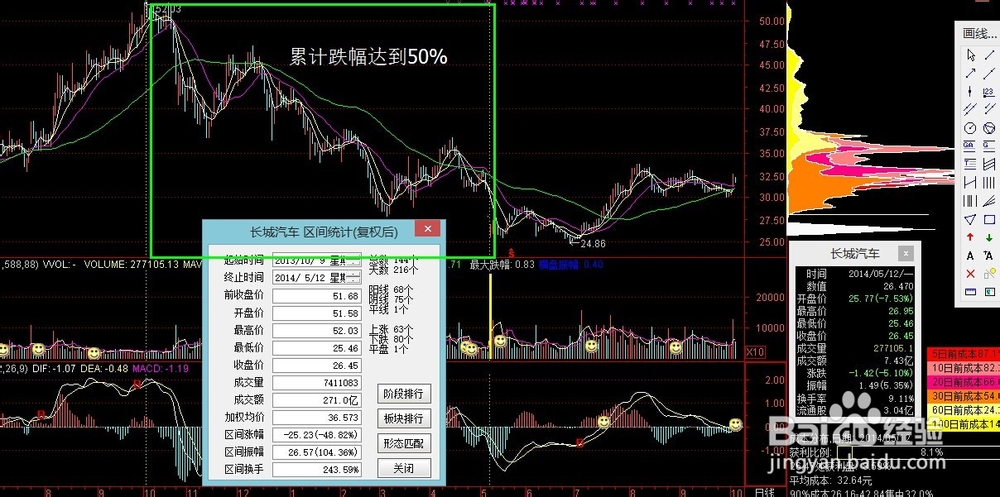The image size is (1000, 497).
Task: Click the 平均成本: 32.64元 text
Action: pos(830,480)
